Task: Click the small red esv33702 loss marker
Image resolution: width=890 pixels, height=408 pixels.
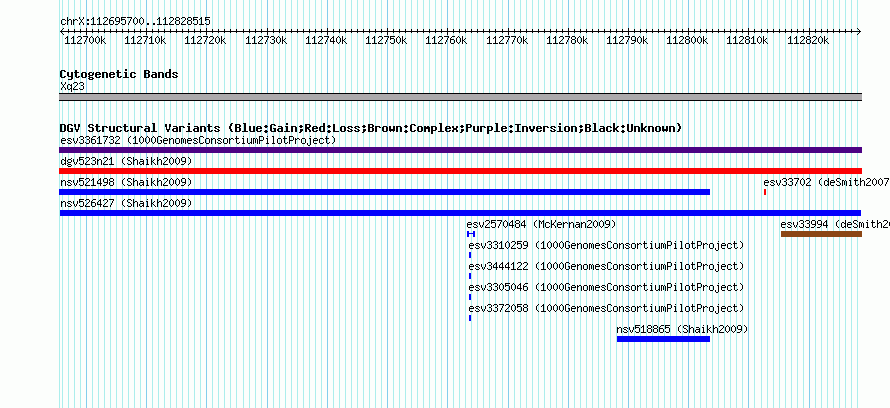Action: [765, 192]
